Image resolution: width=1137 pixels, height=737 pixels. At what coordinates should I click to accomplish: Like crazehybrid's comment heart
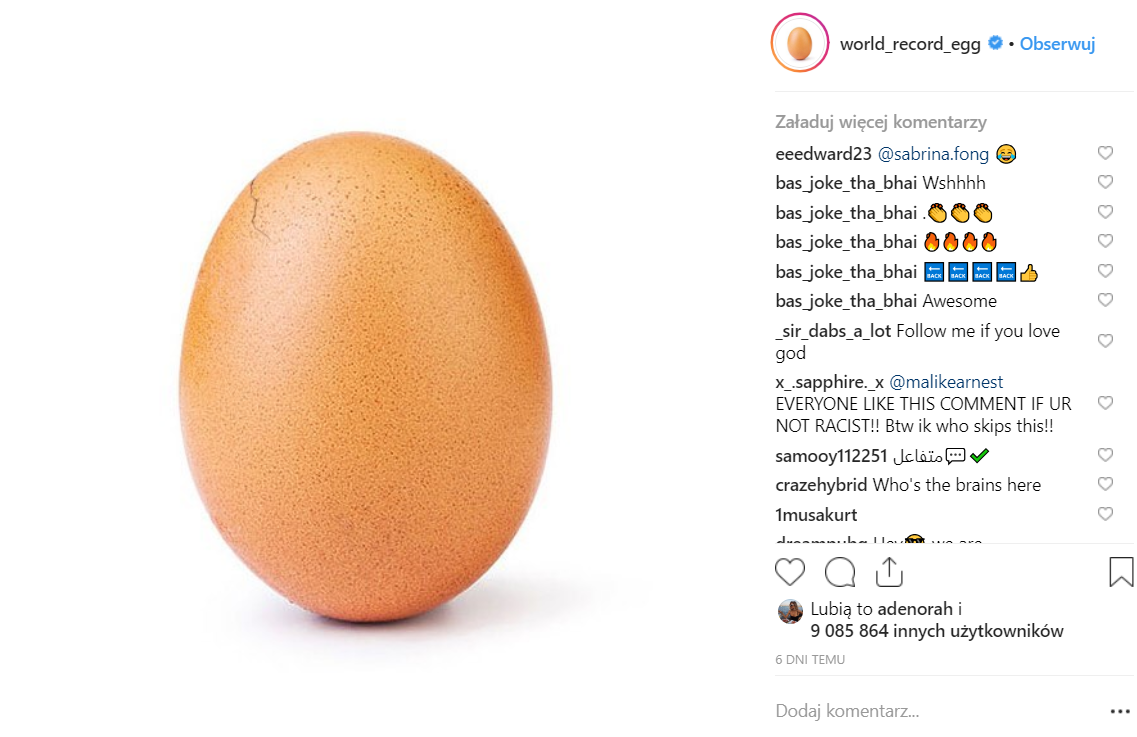(1105, 484)
